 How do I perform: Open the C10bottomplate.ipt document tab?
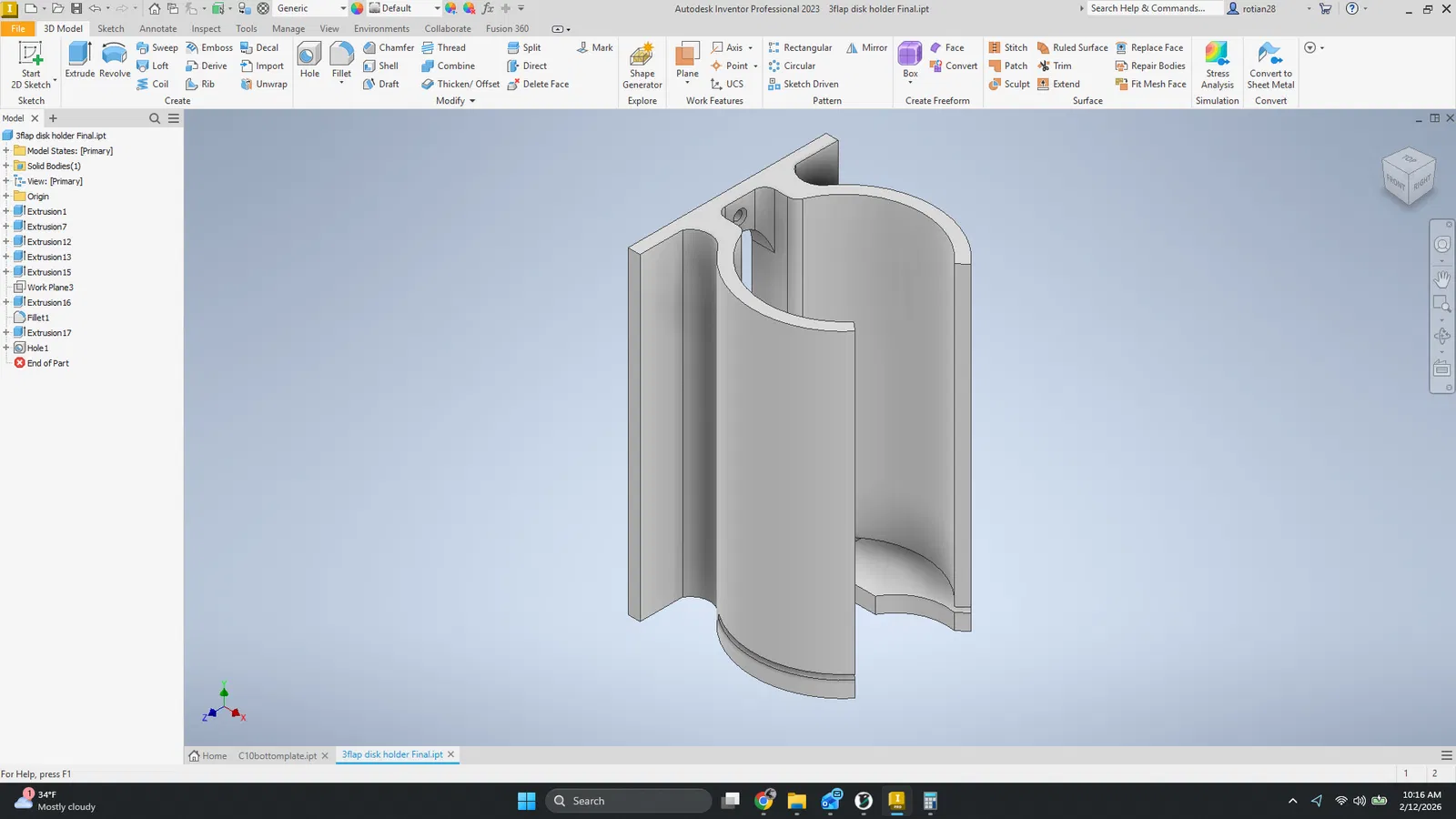[x=277, y=755]
